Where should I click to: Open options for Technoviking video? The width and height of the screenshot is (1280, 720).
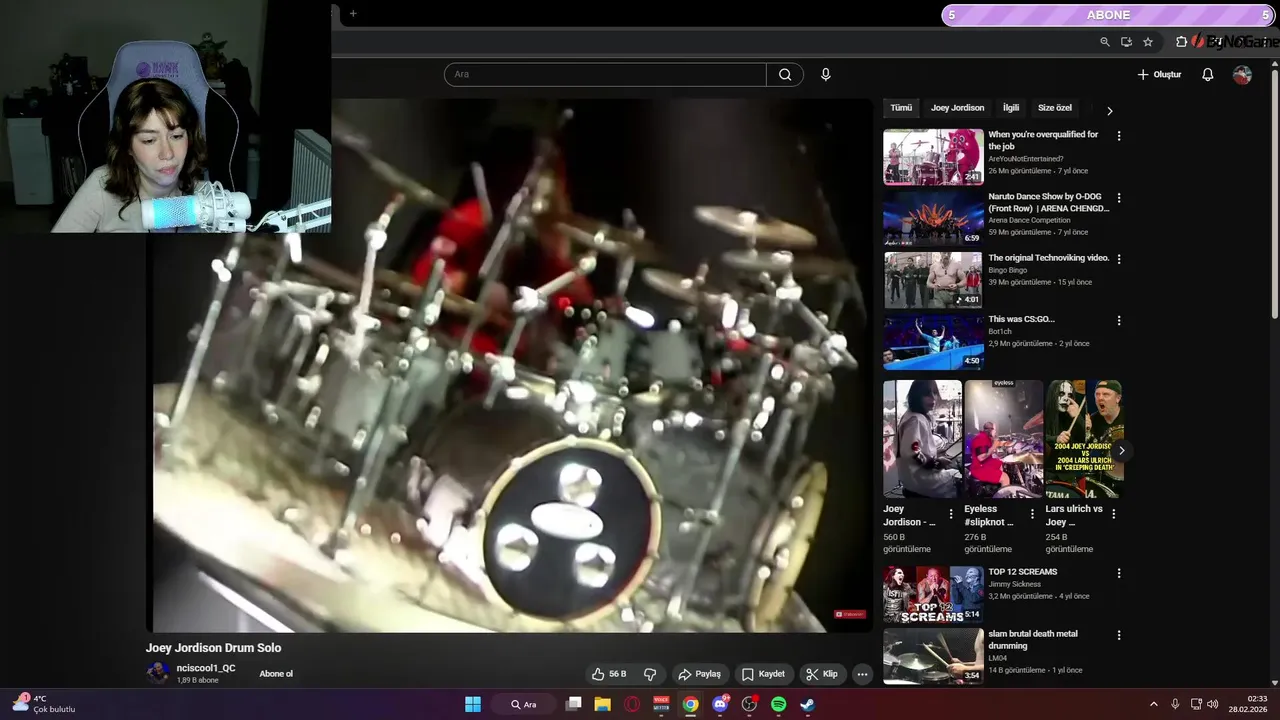[1119, 259]
